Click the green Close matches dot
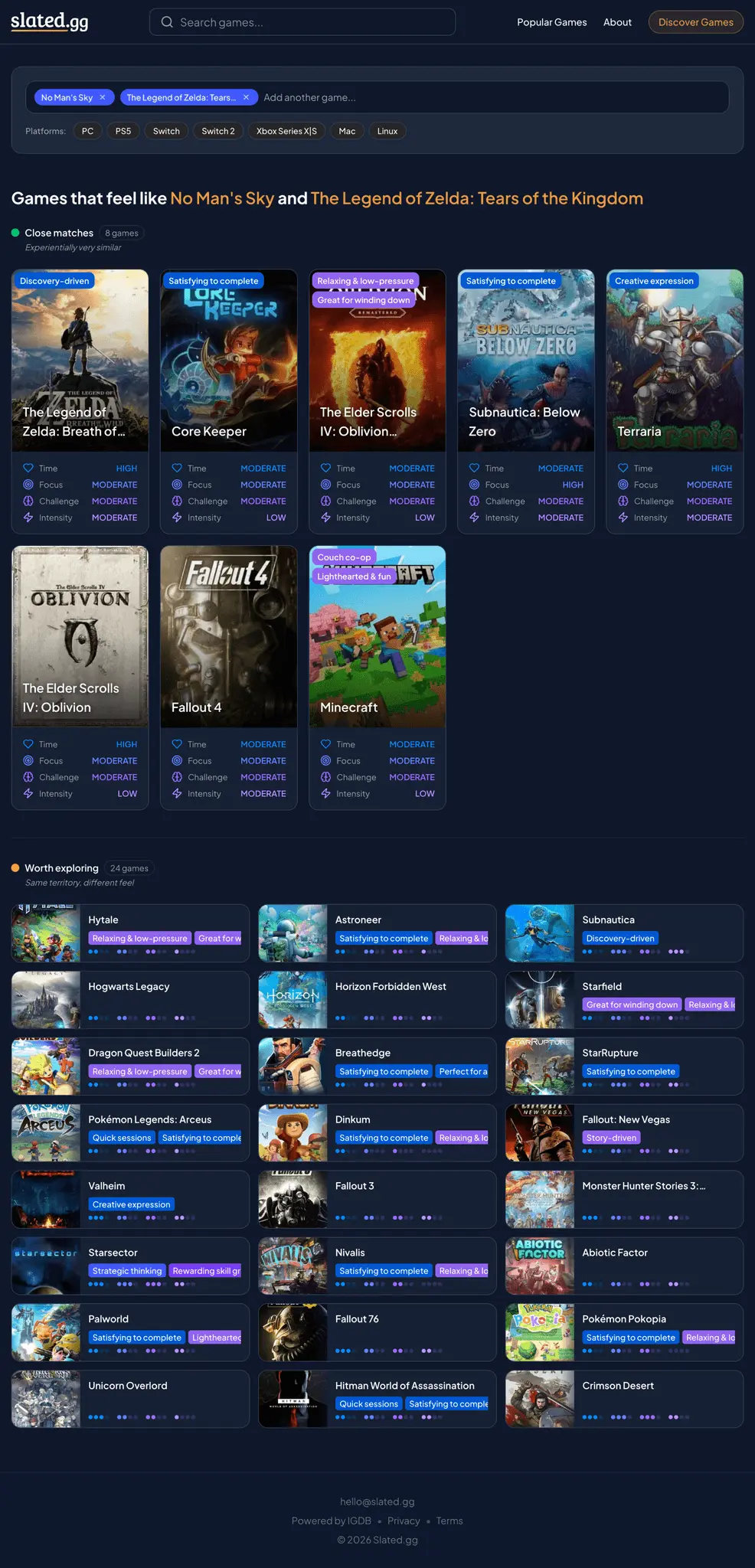This screenshot has width=755, height=1568. click(x=15, y=233)
